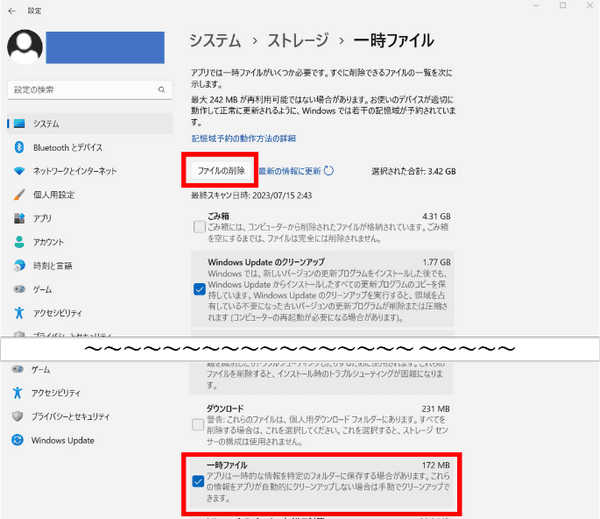Image resolution: width=600 pixels, height=519 pixels.
Task: Open ゲーム controller icon in upper sidebar
Action: pos(19,289)
